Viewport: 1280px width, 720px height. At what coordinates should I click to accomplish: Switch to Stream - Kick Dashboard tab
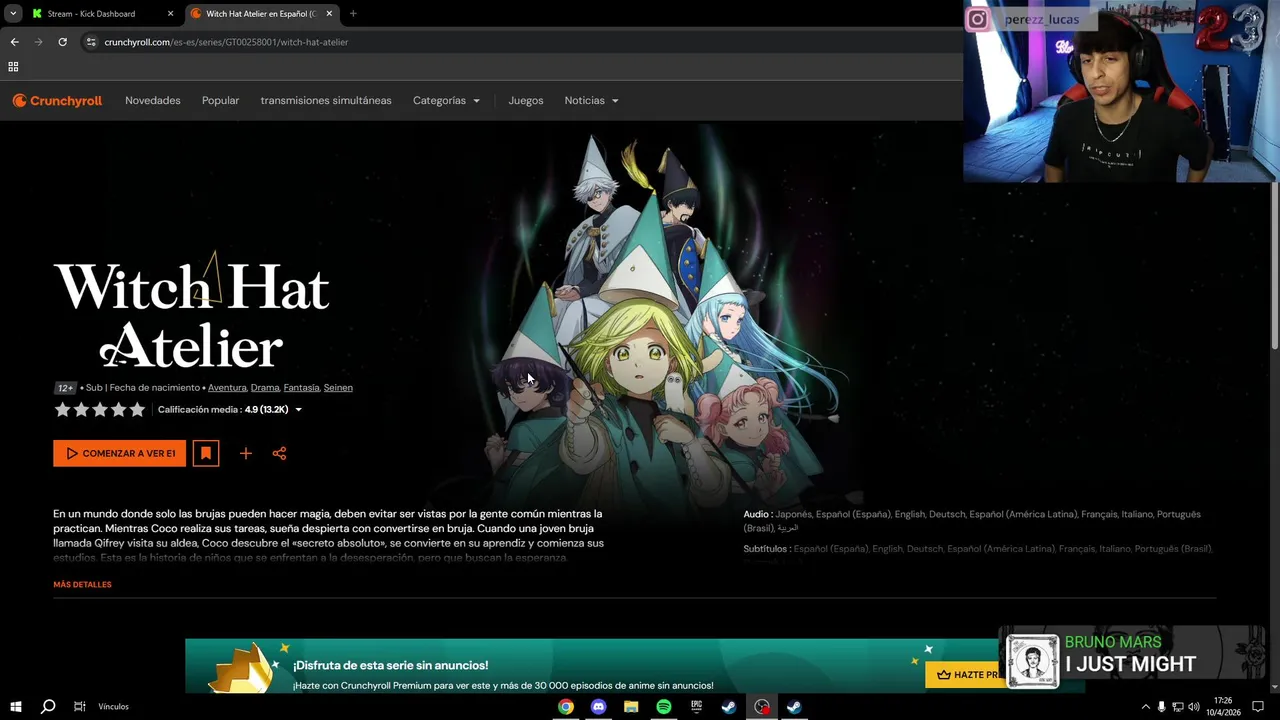point(102,14)
